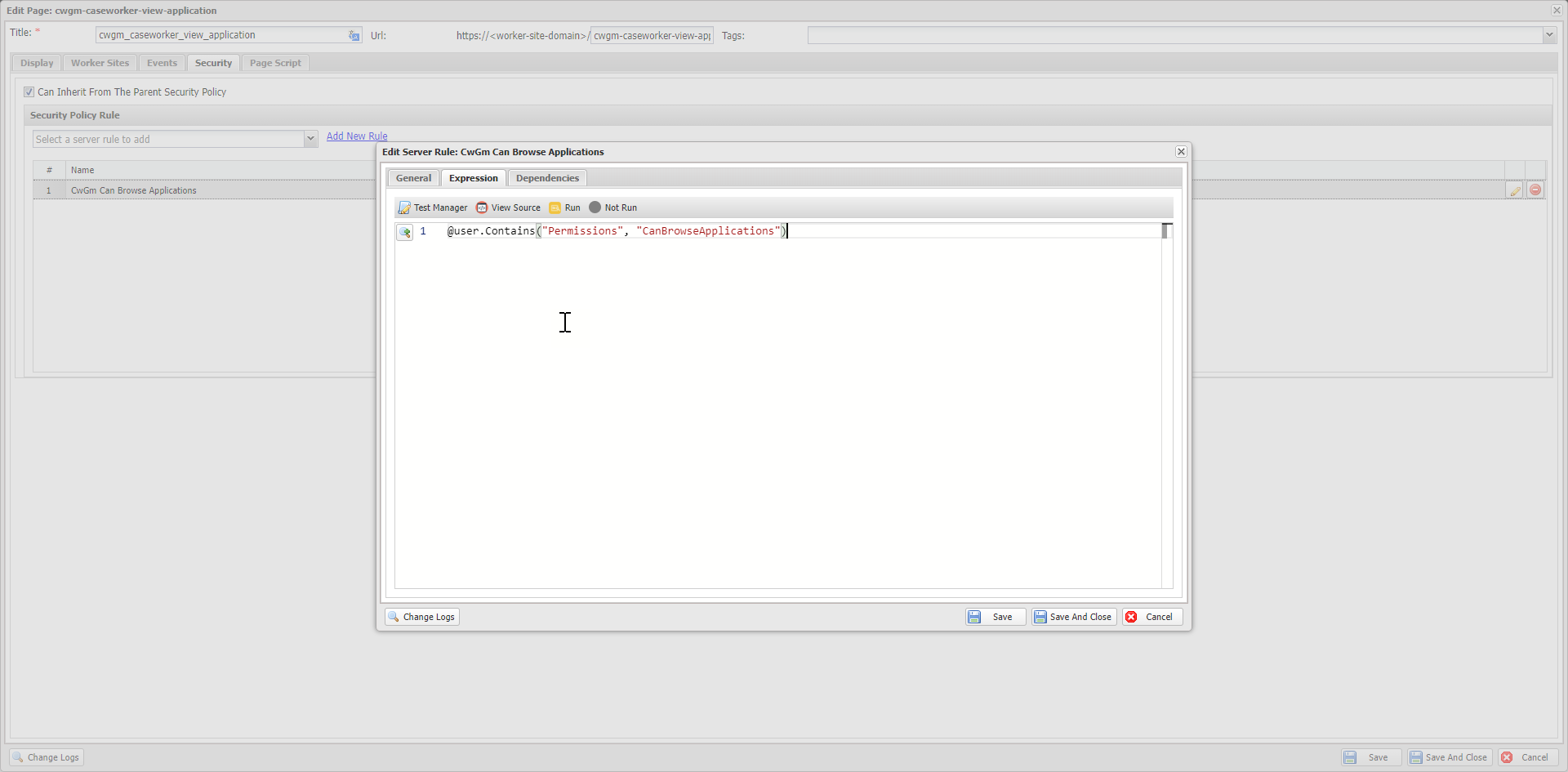Open the Events tab

[162, 63]
